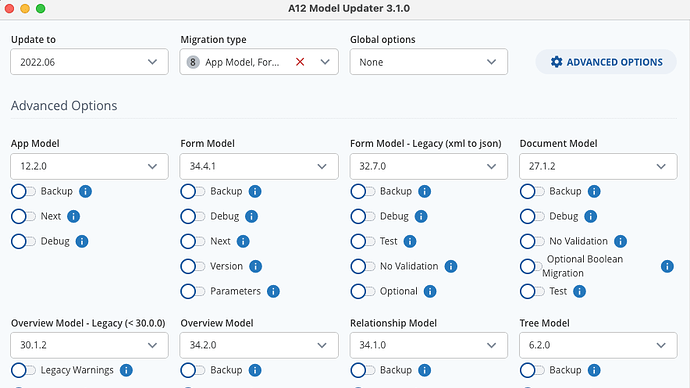This screenshot has height=388, width=690.
Task: Click the Global options label
Action: [x=383, y=40]
